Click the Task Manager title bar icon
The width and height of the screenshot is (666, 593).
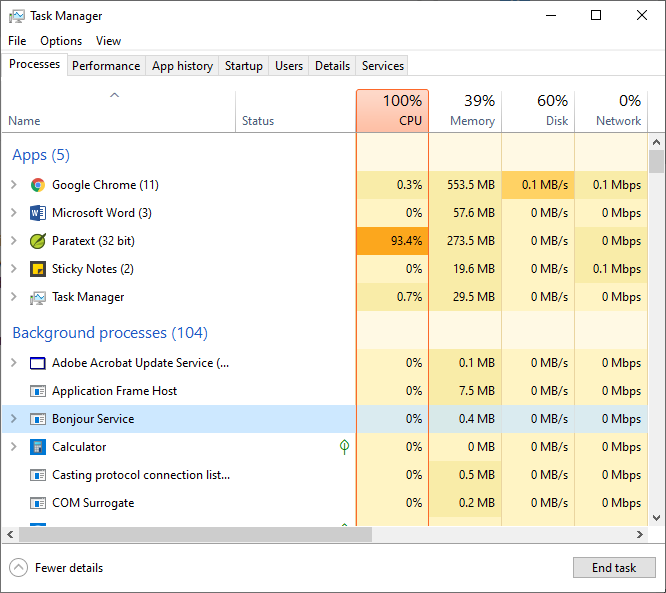(x=17, y=16)
